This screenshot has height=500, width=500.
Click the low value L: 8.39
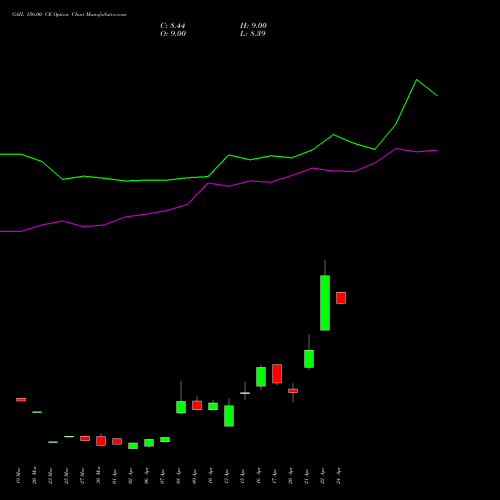click(253, 34)
